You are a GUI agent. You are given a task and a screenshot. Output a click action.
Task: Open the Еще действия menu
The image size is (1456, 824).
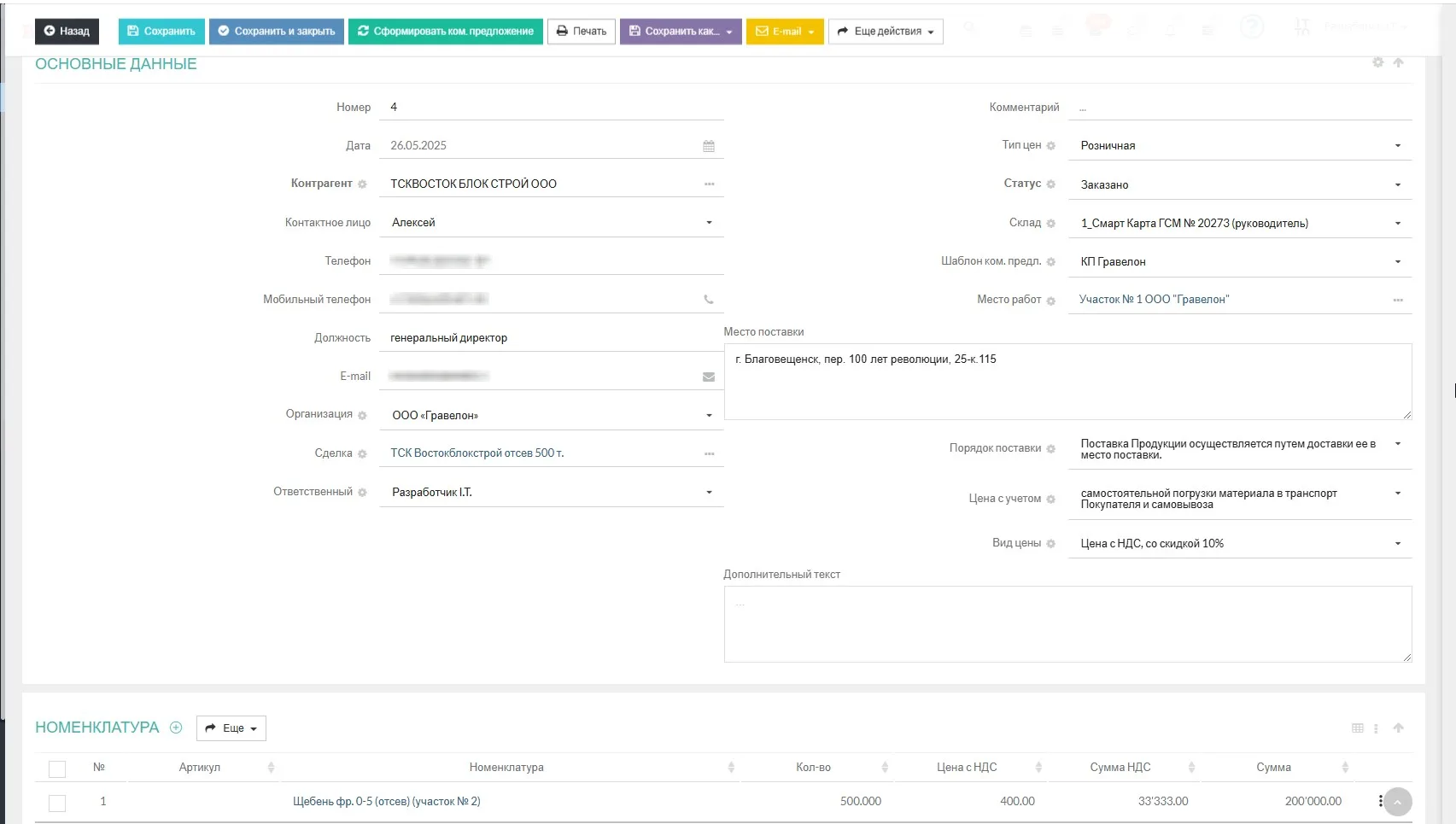point(886,32)
